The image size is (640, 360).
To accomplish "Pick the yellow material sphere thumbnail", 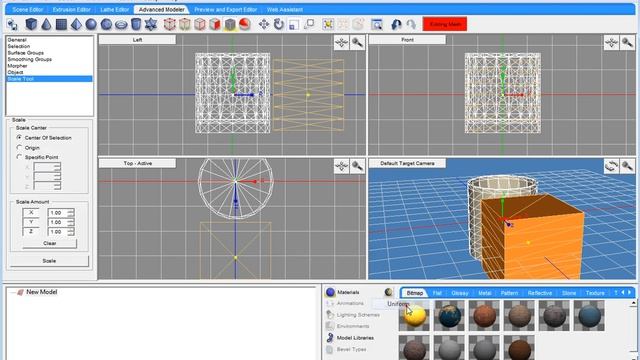I will tap(415, 316).
